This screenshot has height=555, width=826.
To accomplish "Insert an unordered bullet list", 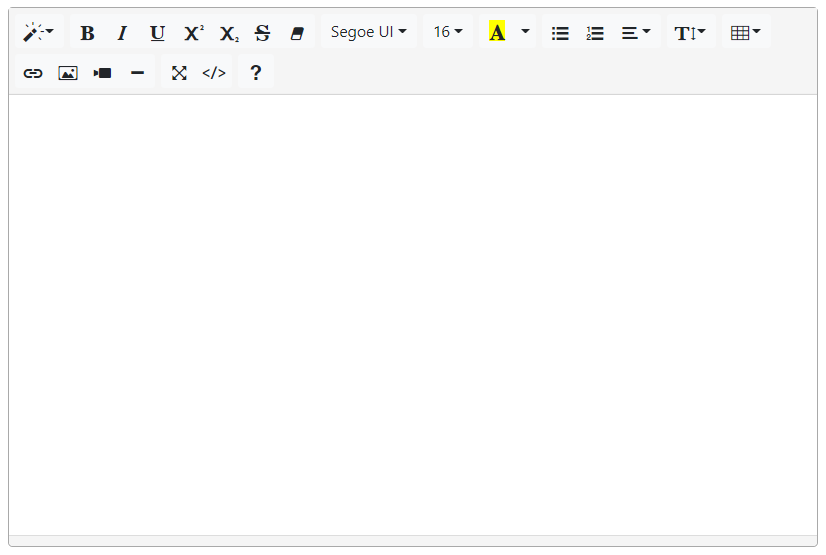I will click(560, 32).
